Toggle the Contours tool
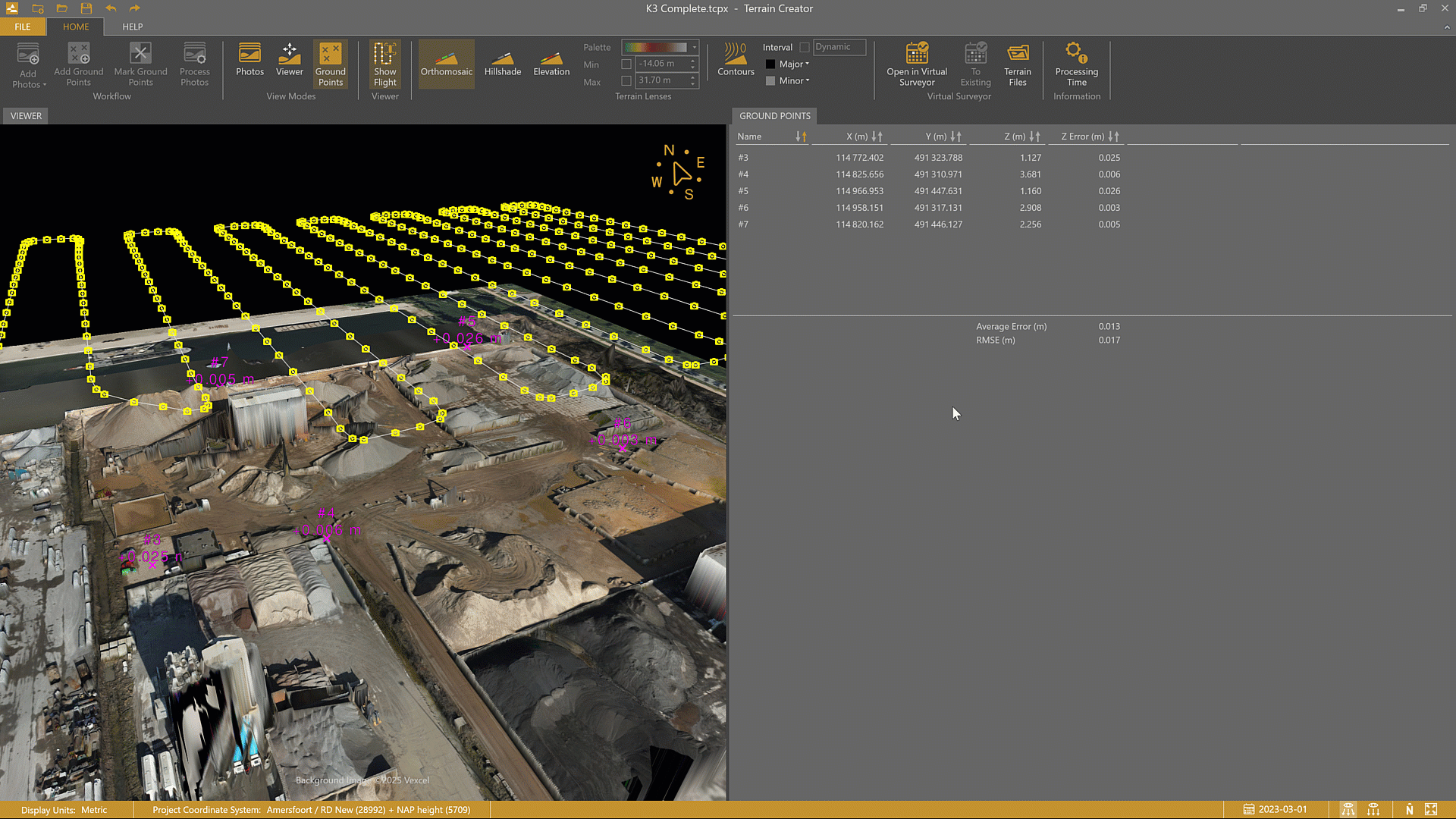The width and height of the screenshot is (1456, 819). point(736,61)
